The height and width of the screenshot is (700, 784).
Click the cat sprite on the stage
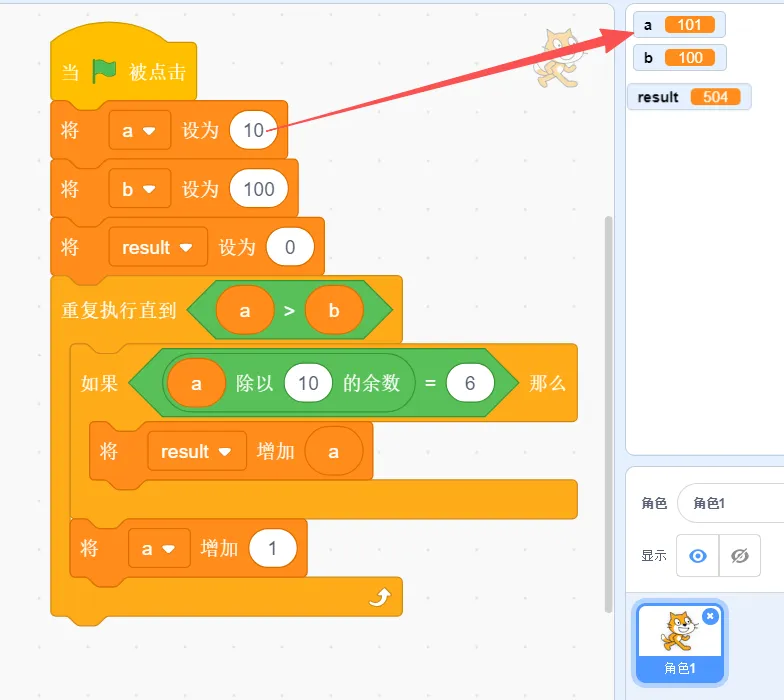560,59
